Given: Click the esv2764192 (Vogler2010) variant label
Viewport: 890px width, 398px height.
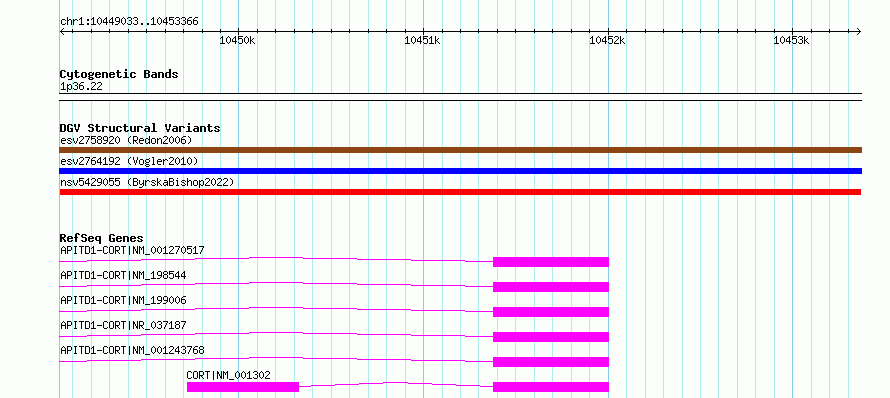Looking at the screenshot, I should tap(129, 162).
